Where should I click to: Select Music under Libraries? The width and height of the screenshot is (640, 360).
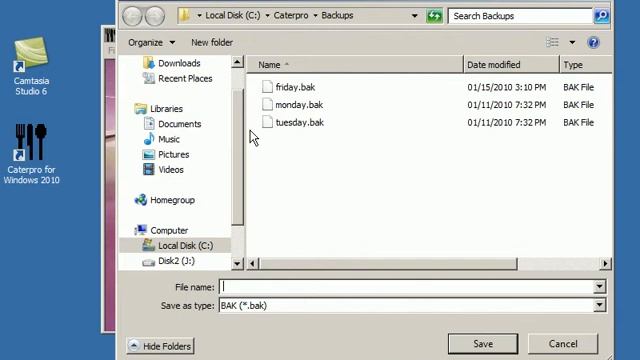click(x=169, y=140)
